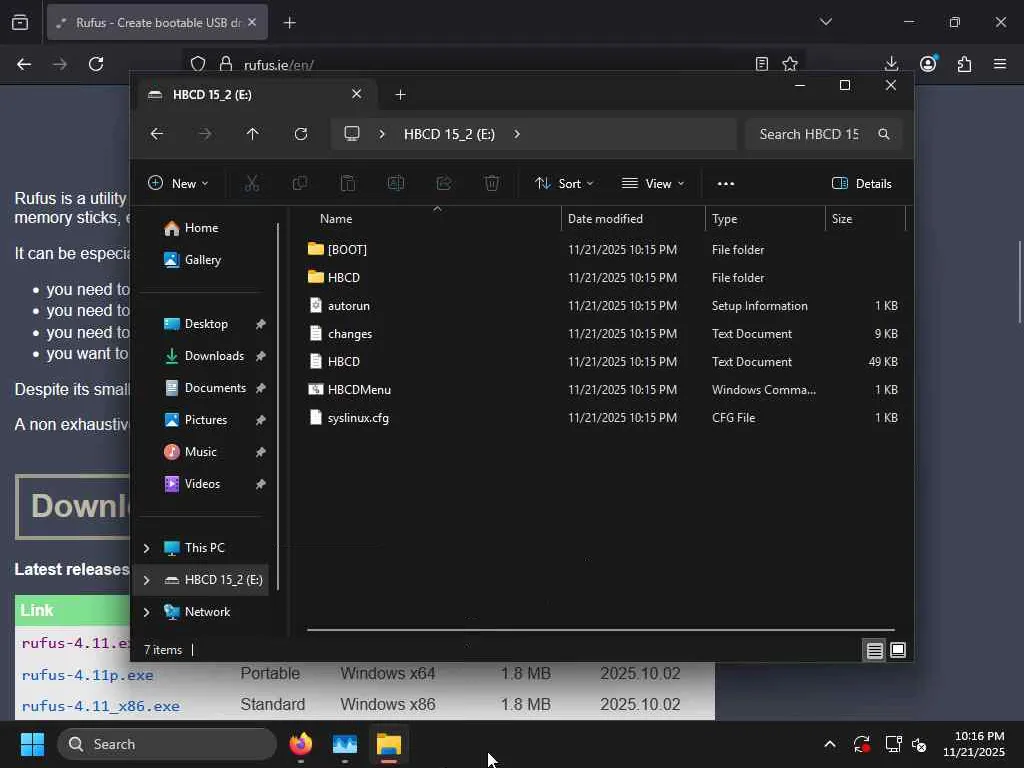Open the Firefox hamburger application menu
This screenshot has width=1024, height=768.
coord(1000,64)
